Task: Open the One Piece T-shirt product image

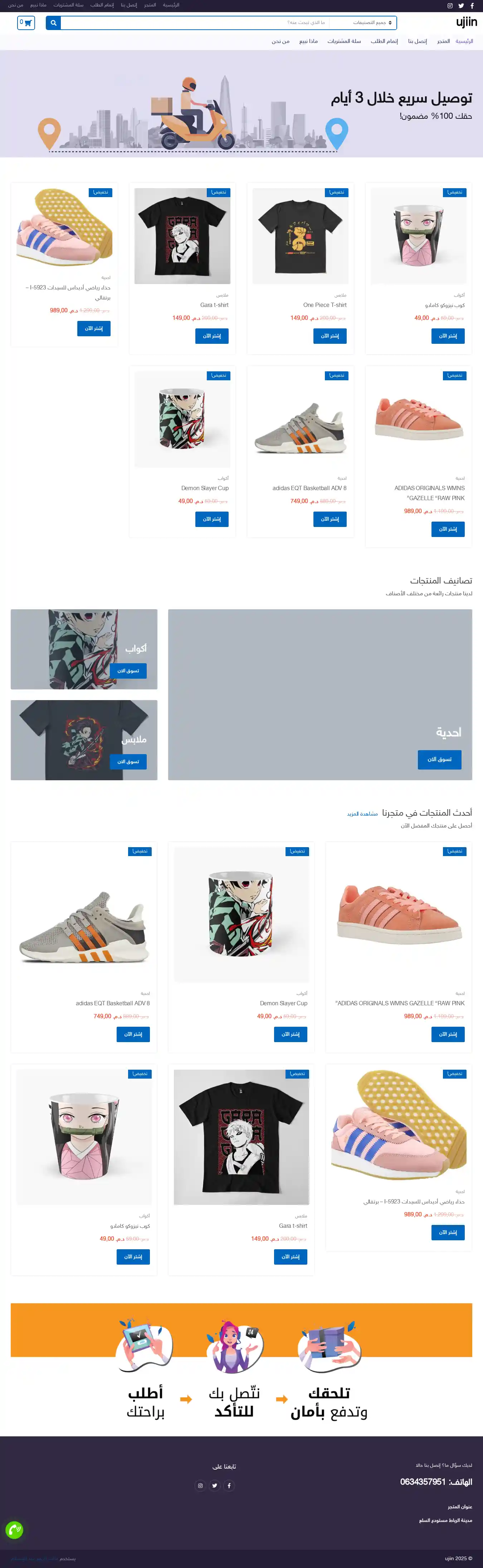Action: coord(300,235)
